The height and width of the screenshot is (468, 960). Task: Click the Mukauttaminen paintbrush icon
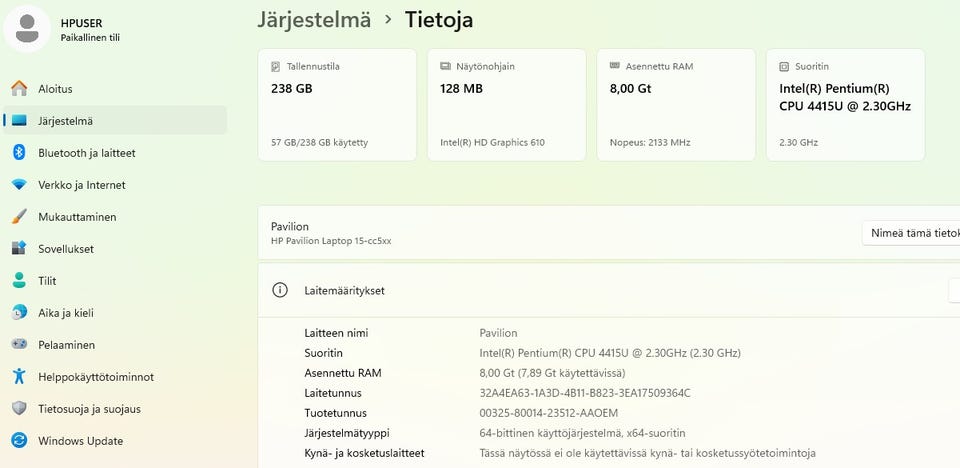(x=19, y=217)
